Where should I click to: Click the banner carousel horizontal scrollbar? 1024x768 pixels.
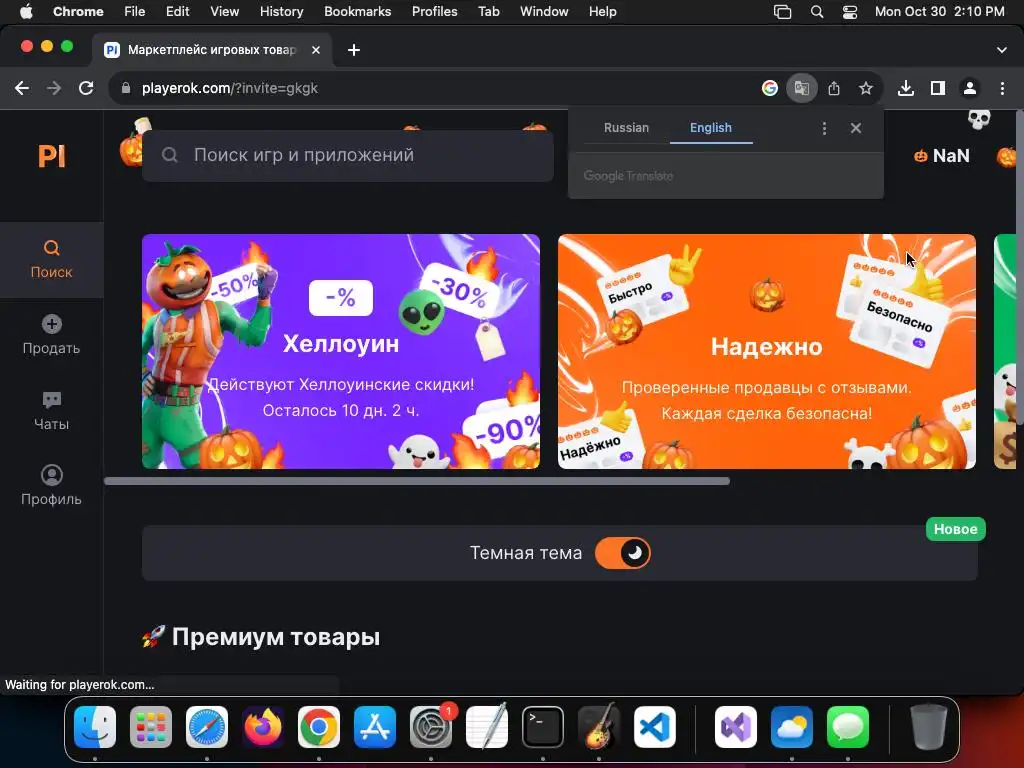coord(417,481)
